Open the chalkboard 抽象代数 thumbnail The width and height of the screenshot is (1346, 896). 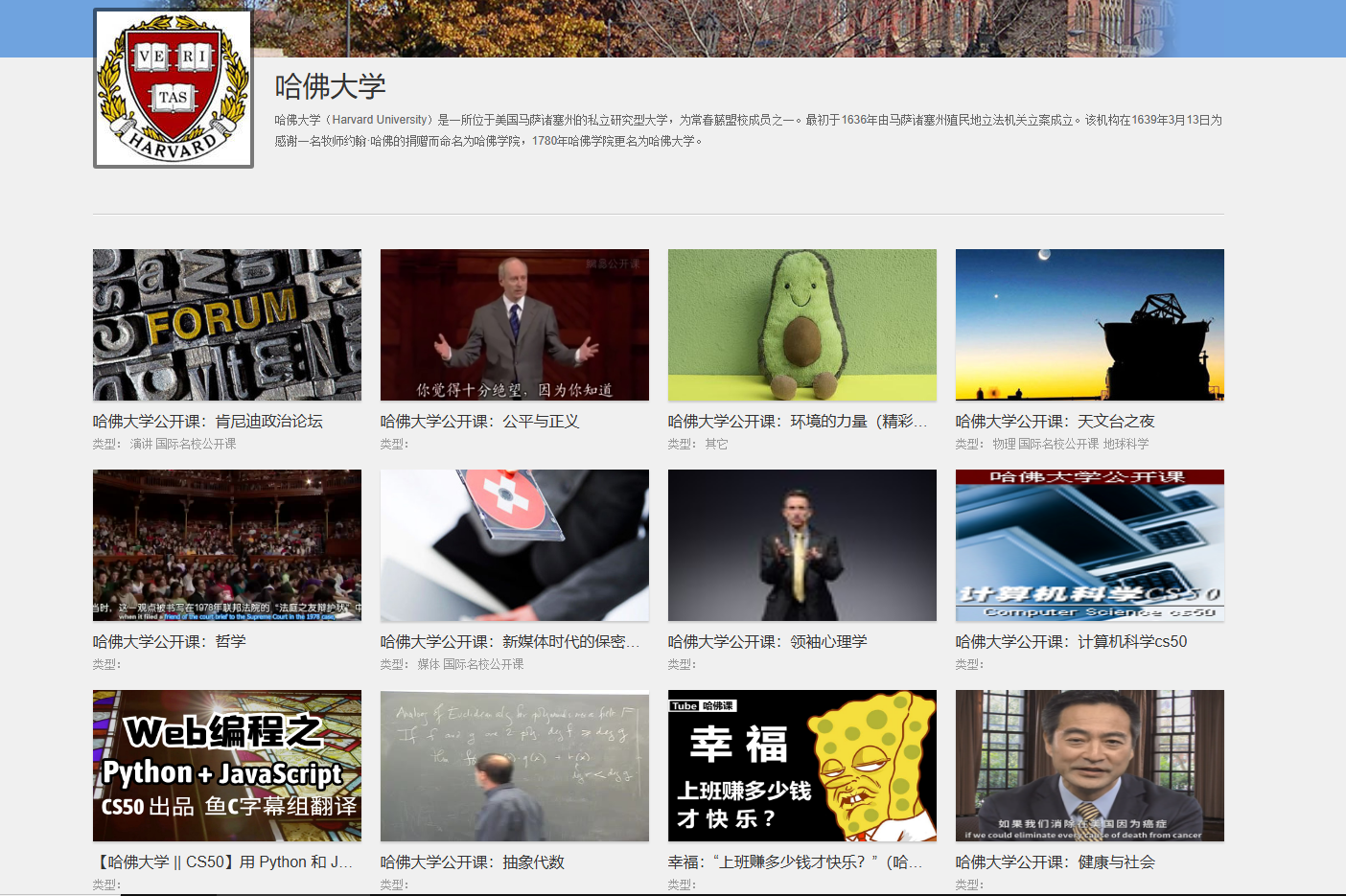point(515,766)
